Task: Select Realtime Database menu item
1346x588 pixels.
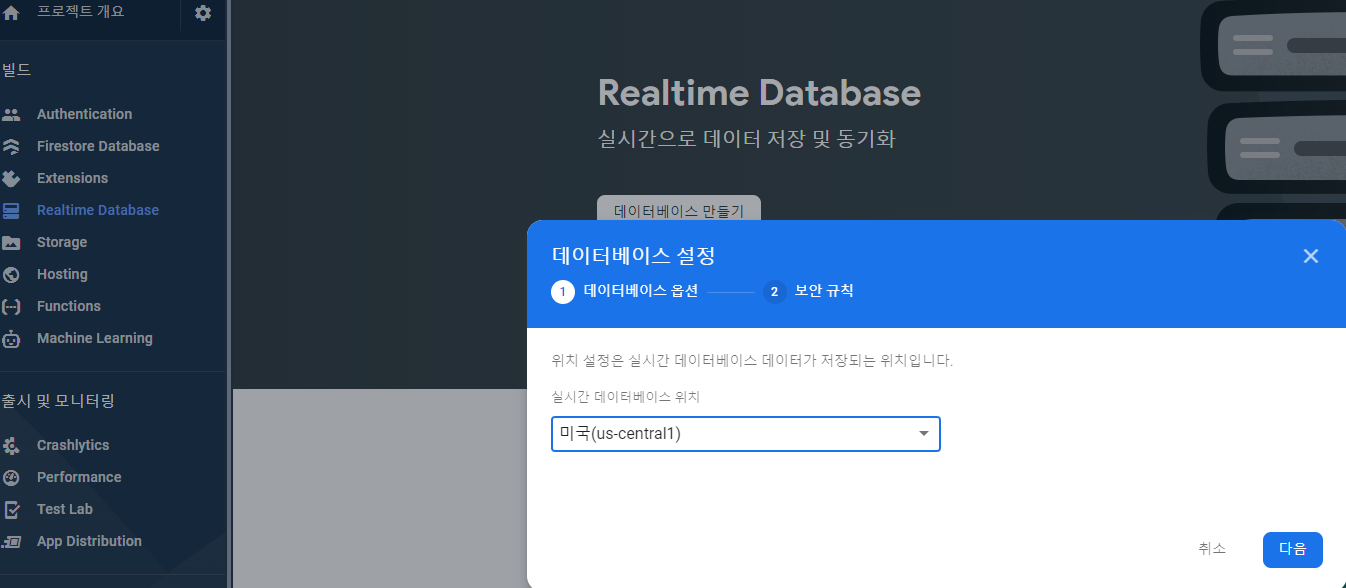Action: coord(98,210)
